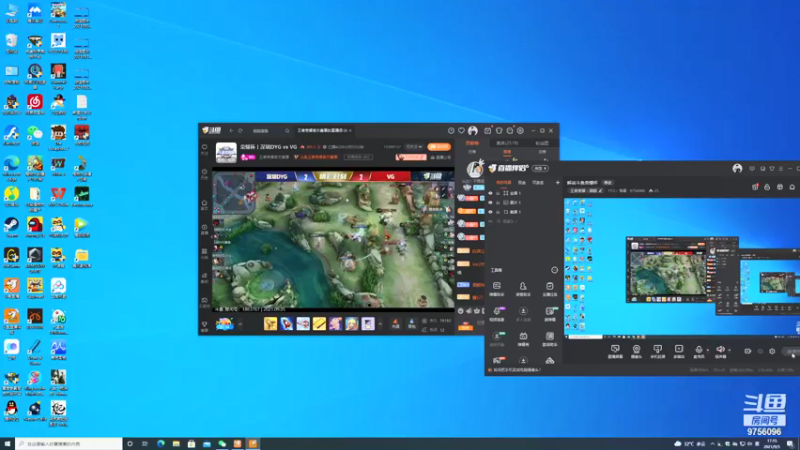Switch to the rightmost chat panel tab
The width and height of the screenshot is (800, 450).
click(x=542, y=143)
